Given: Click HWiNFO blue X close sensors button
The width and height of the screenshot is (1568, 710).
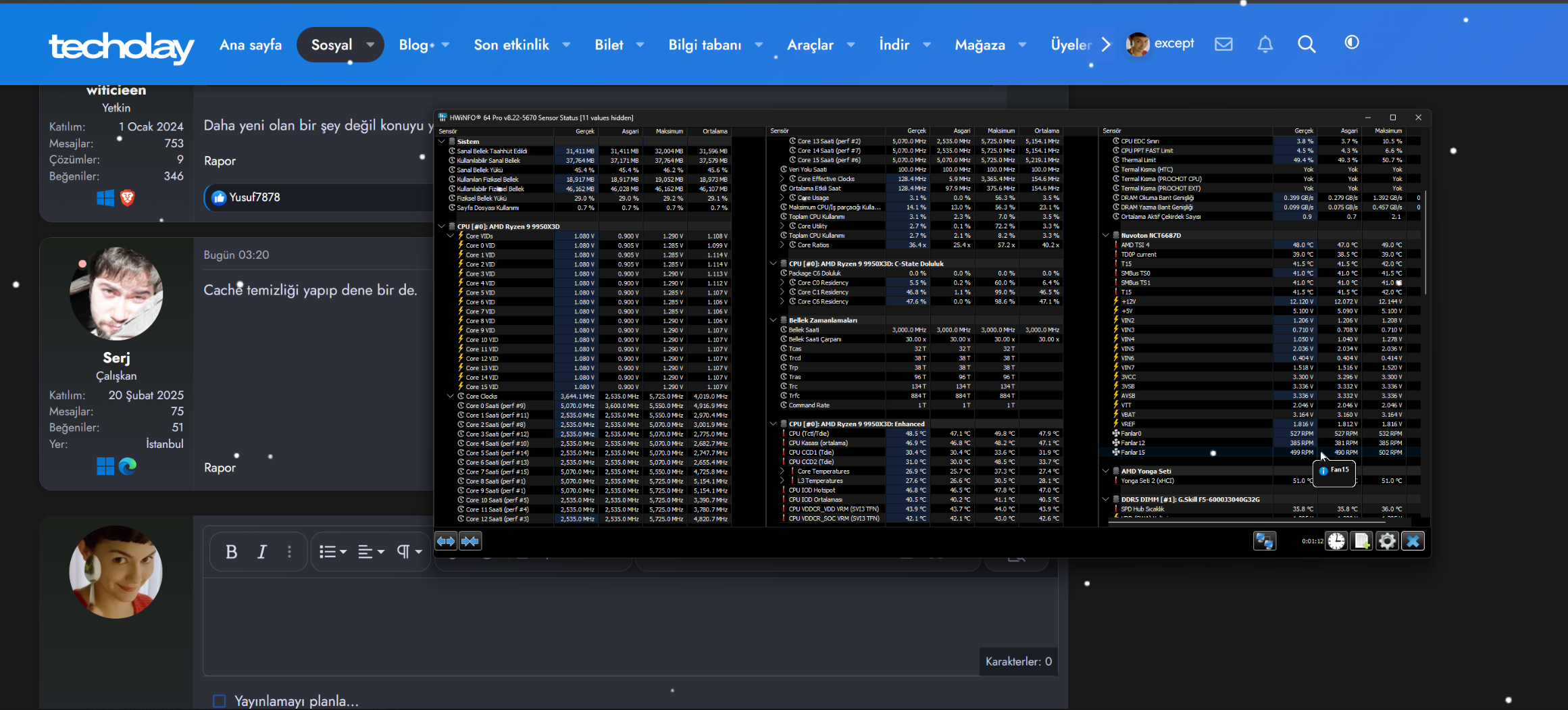Looking at the screenshot, I should coord(1413,541).
